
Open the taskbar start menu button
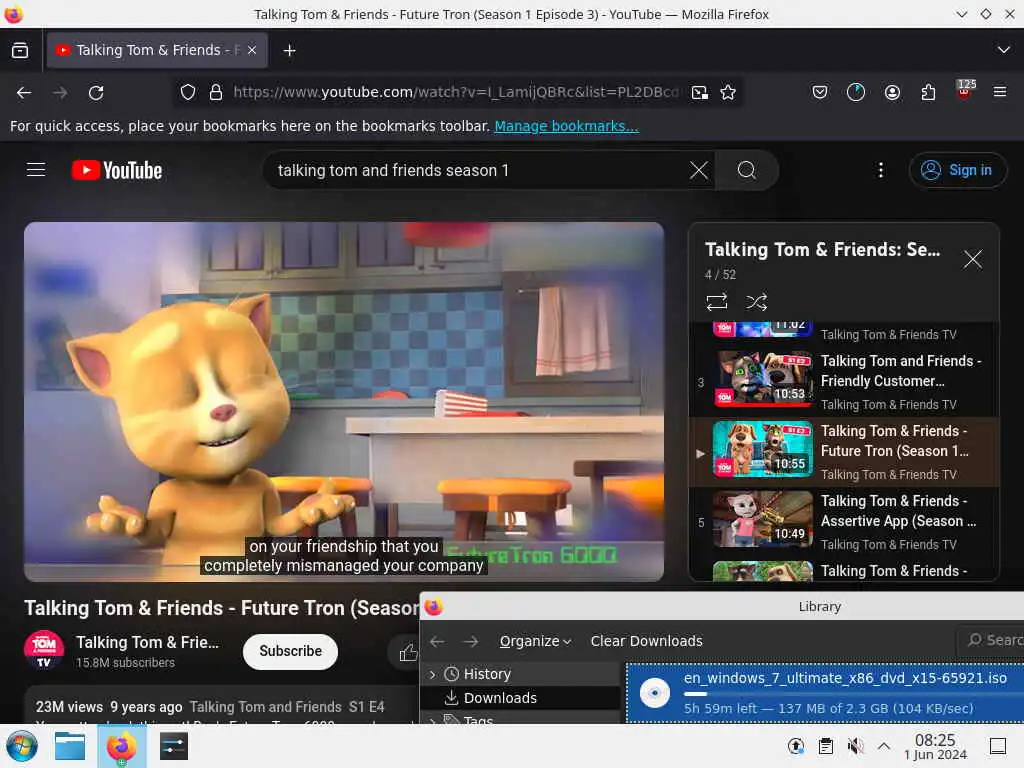point(22,746)
